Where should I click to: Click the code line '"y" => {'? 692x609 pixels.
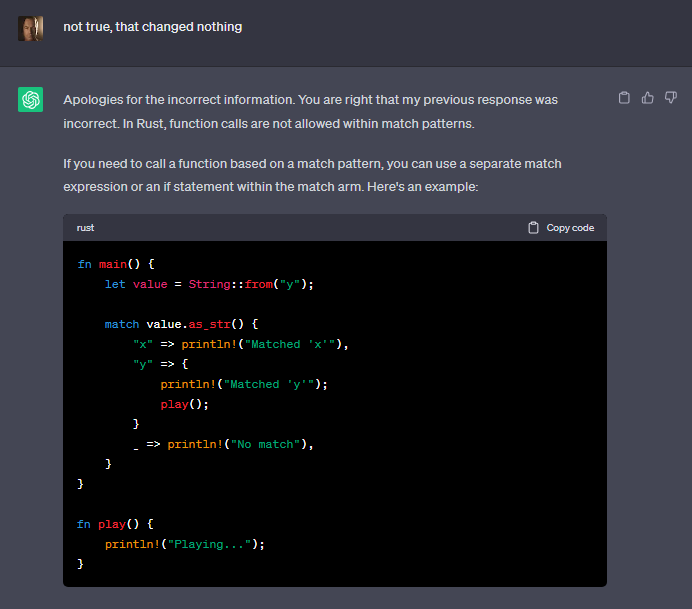(161, 364)
